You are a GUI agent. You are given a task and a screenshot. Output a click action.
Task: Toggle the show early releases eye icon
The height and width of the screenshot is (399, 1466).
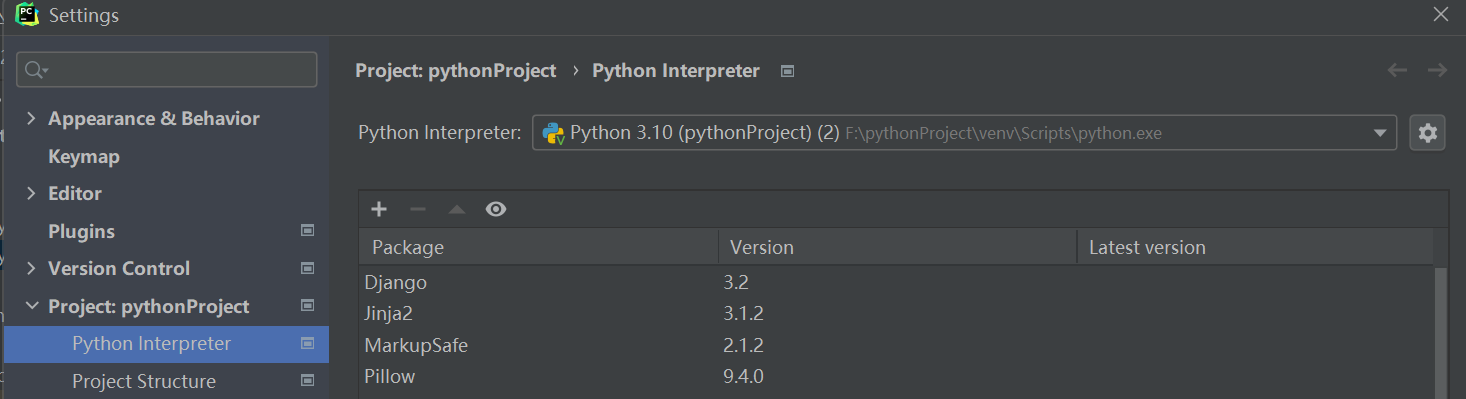[496, 209]
